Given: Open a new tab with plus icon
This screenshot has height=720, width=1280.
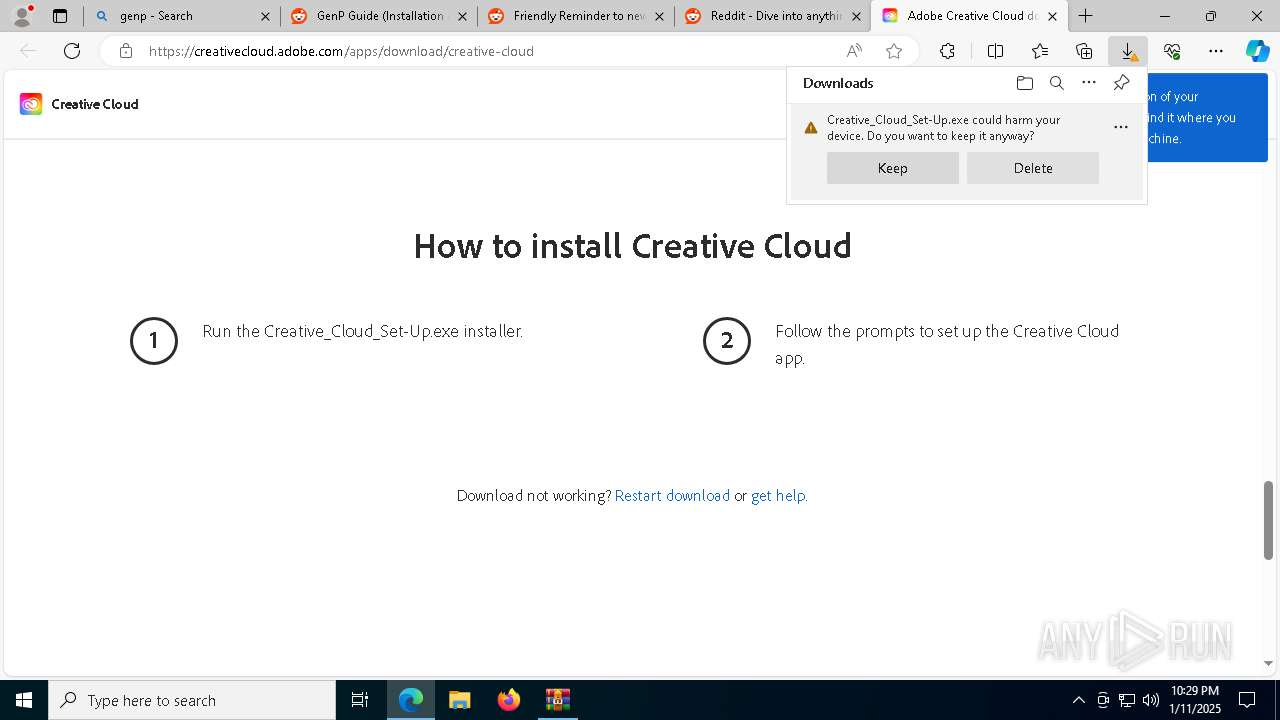Looking at the screenshot, I should click(1085, 16).
